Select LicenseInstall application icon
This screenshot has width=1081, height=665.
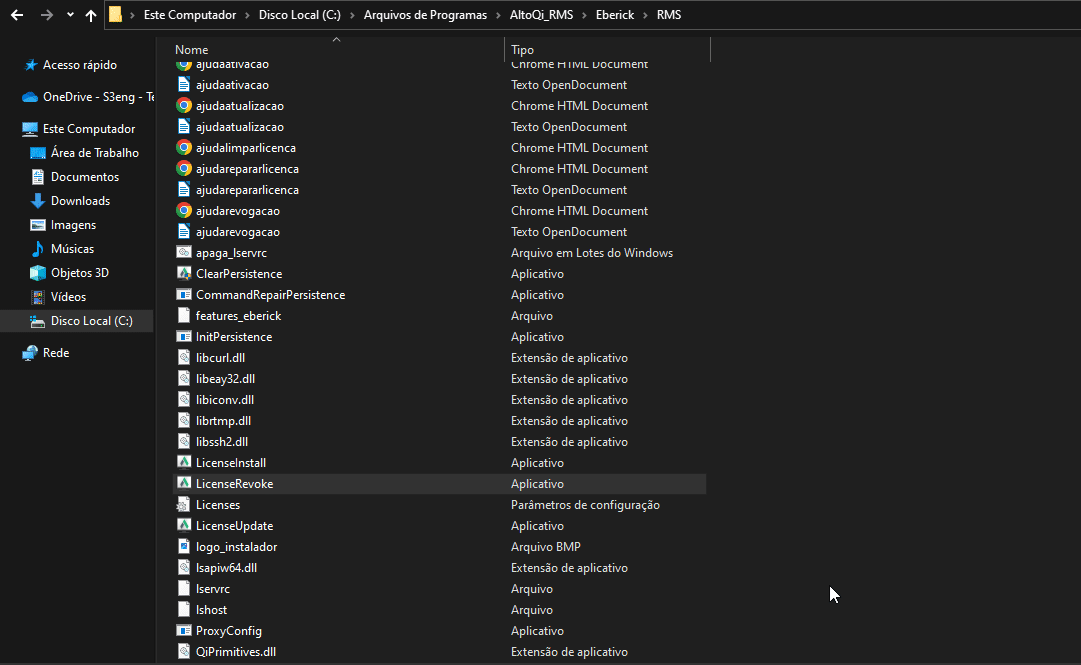[183, 462]
